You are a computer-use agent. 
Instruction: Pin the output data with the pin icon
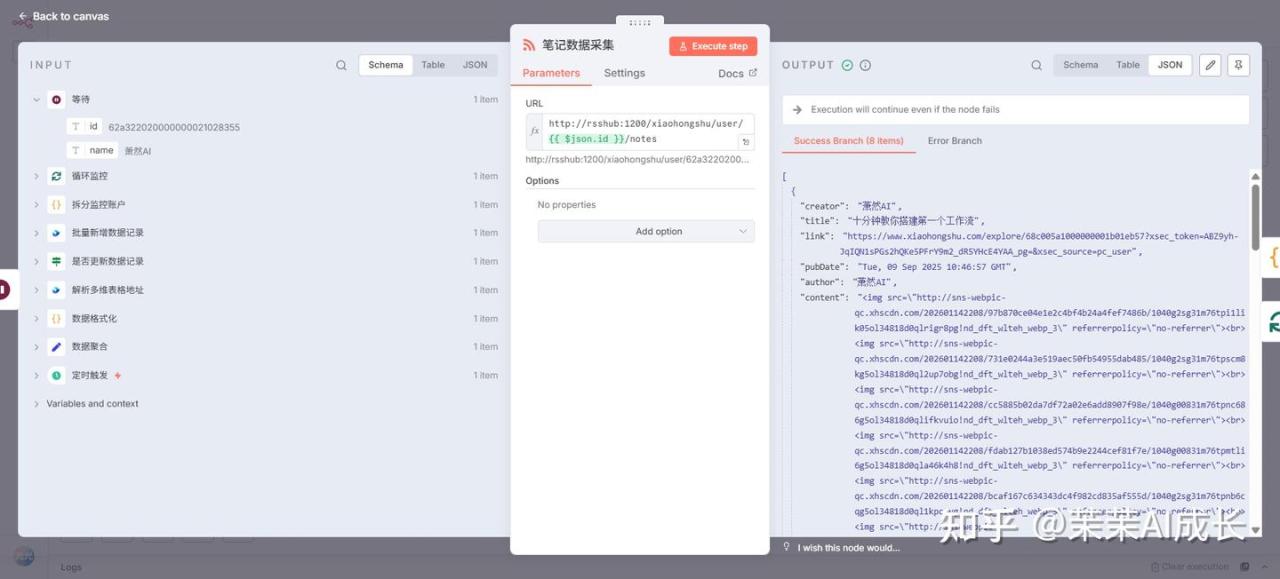tap(1238, 65)
